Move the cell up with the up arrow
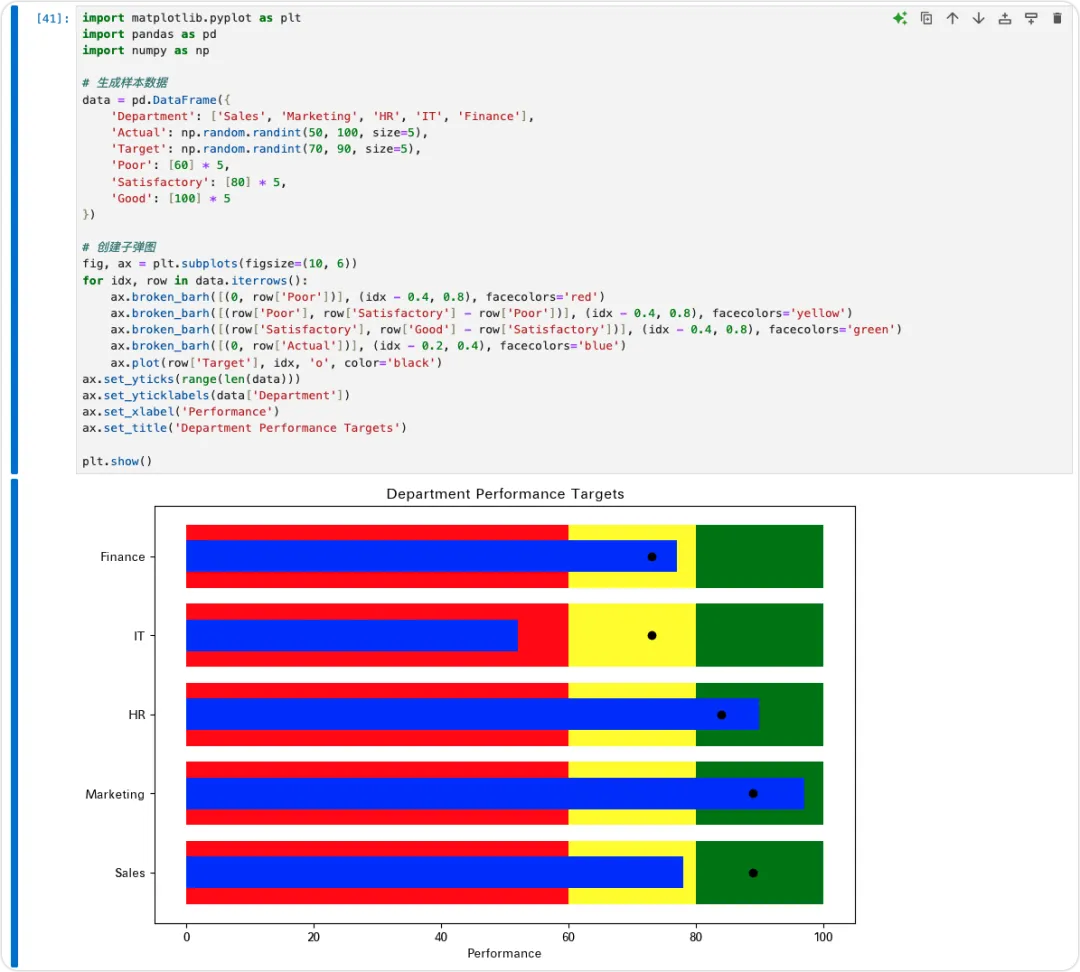 pos(953,19)
